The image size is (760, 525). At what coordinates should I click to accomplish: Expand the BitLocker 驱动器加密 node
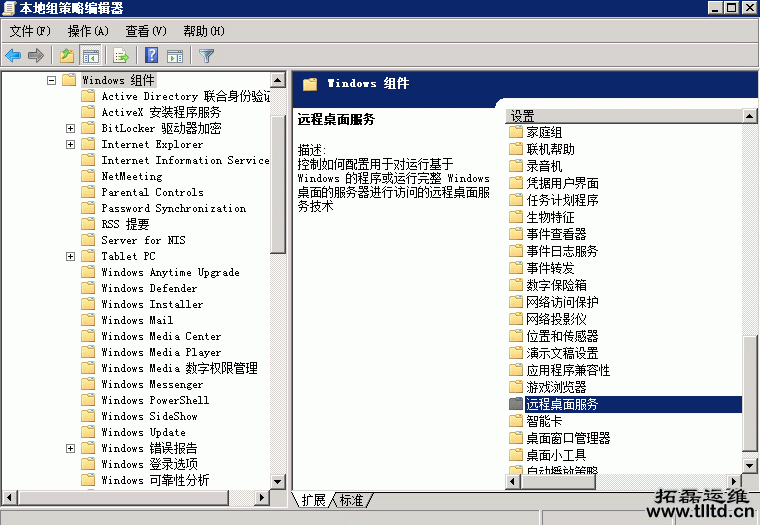pyautogui.click(x=70, y=128)
